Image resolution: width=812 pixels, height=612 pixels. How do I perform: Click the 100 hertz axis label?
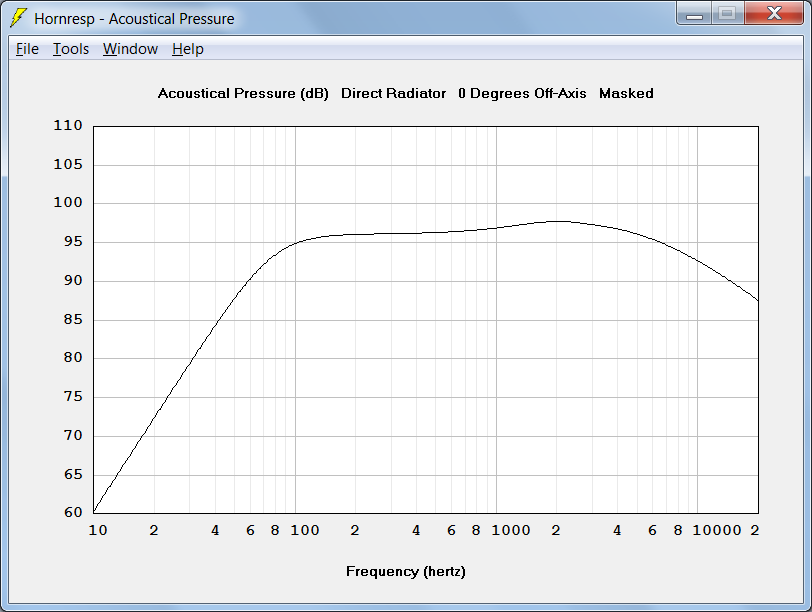[x=304, y=530]
